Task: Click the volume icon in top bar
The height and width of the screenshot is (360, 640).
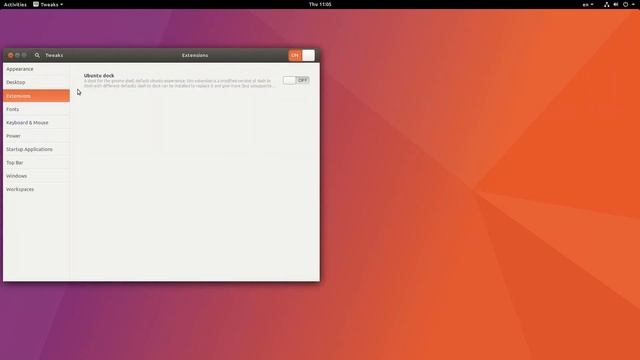Action: [x=616, y=4]
